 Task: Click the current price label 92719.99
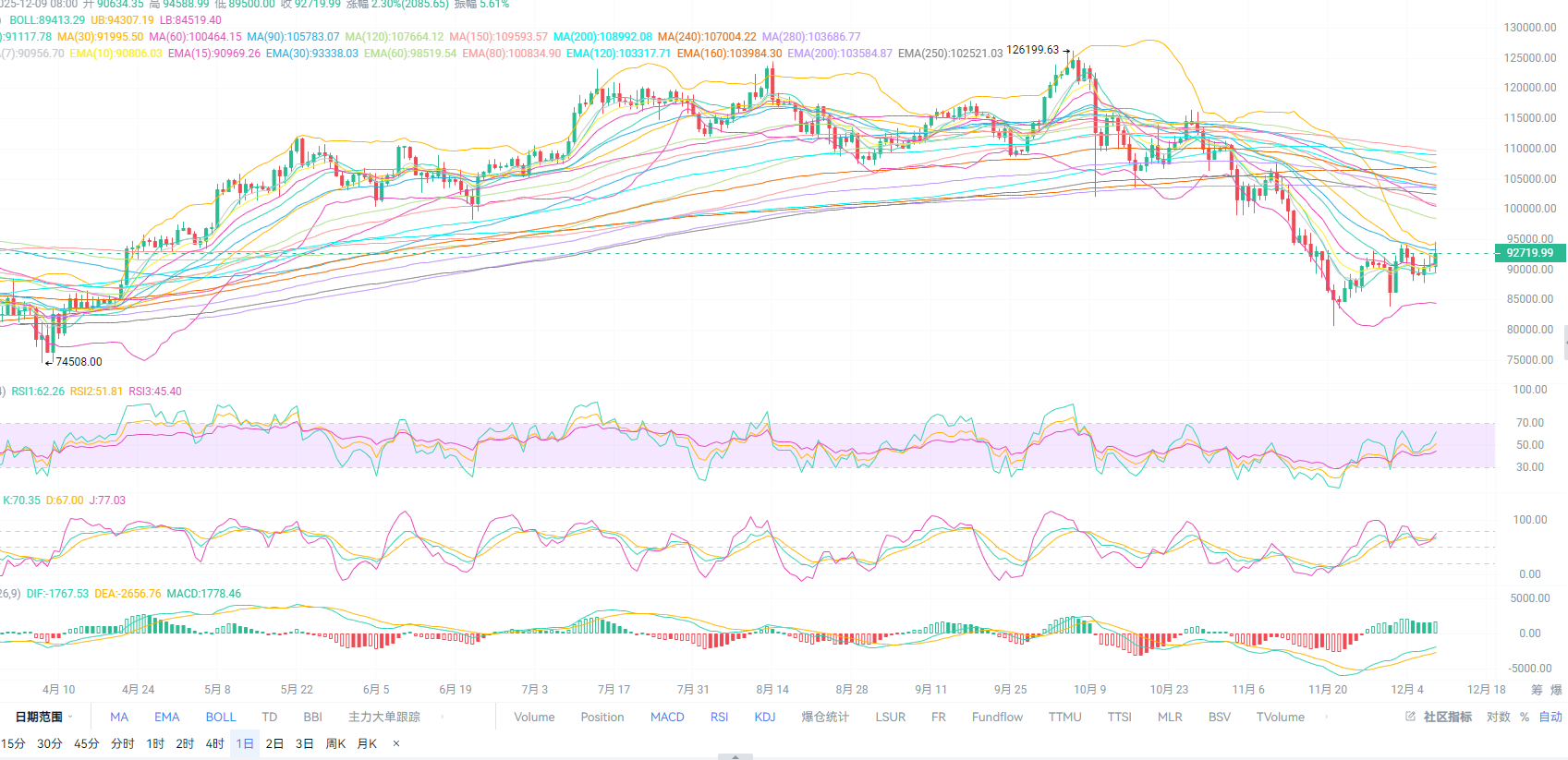(x=1529, y=253)
